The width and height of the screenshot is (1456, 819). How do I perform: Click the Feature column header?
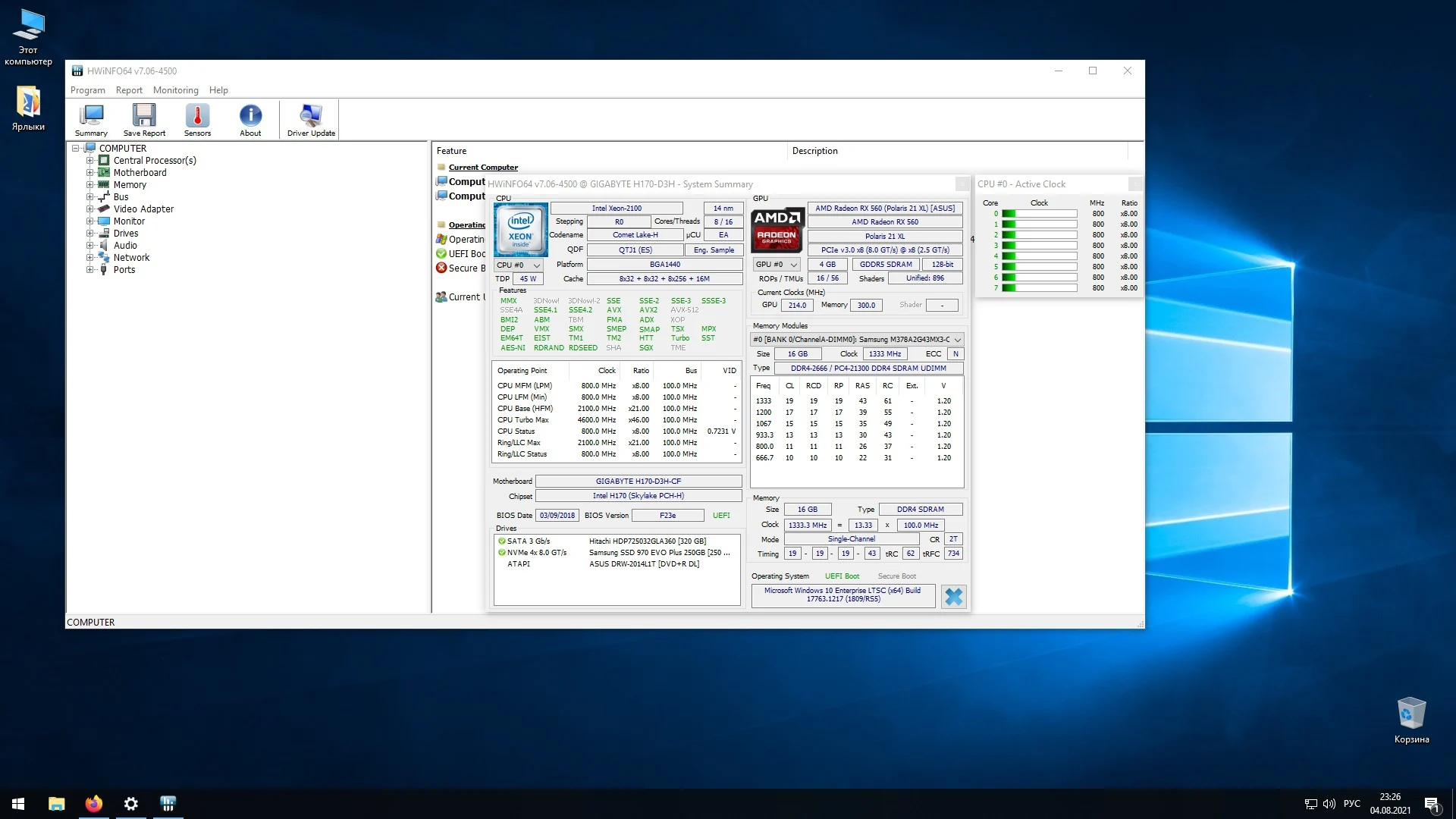point(610,151)
